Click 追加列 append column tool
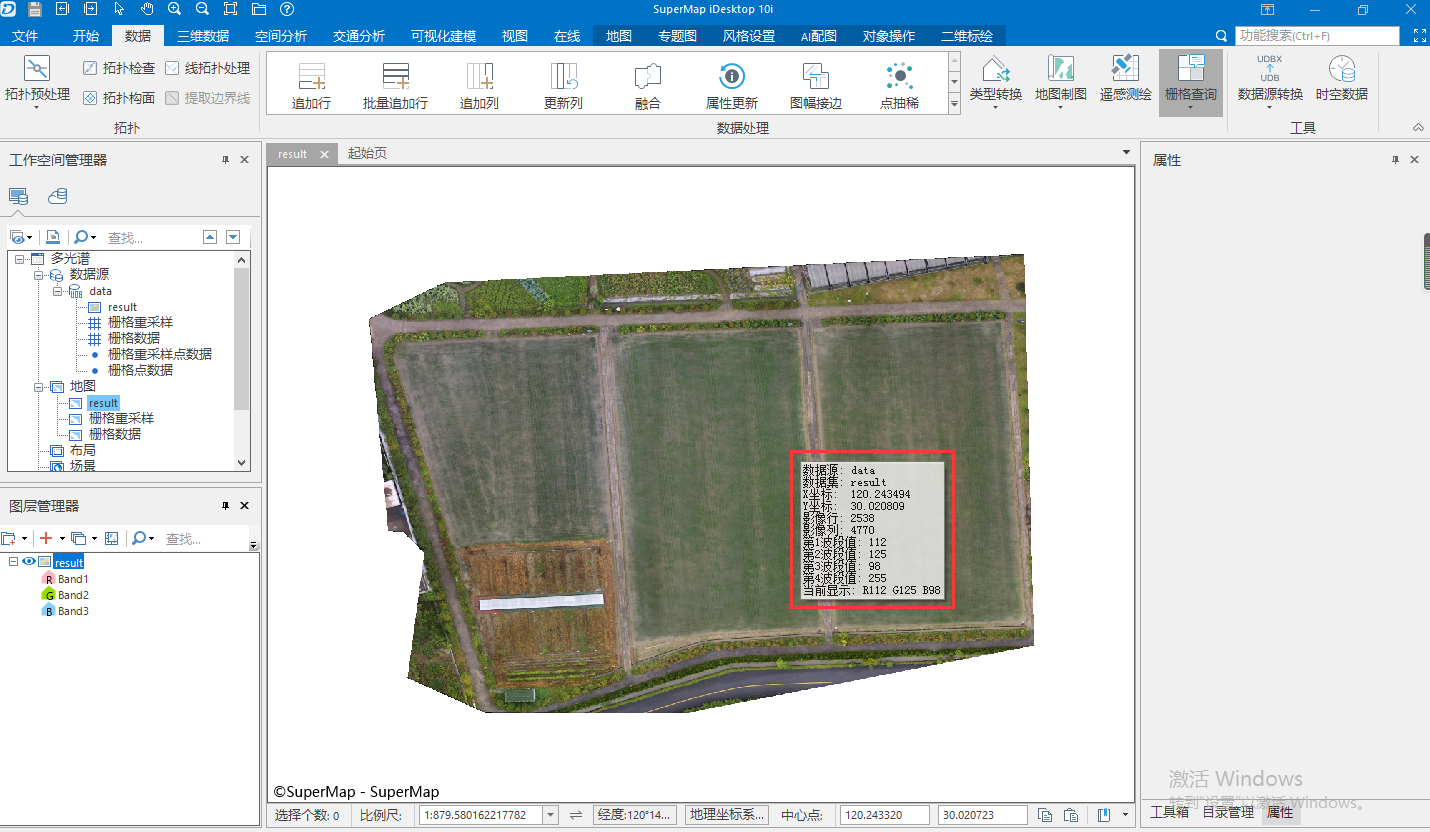1430x832 pixels. [479, 85]
